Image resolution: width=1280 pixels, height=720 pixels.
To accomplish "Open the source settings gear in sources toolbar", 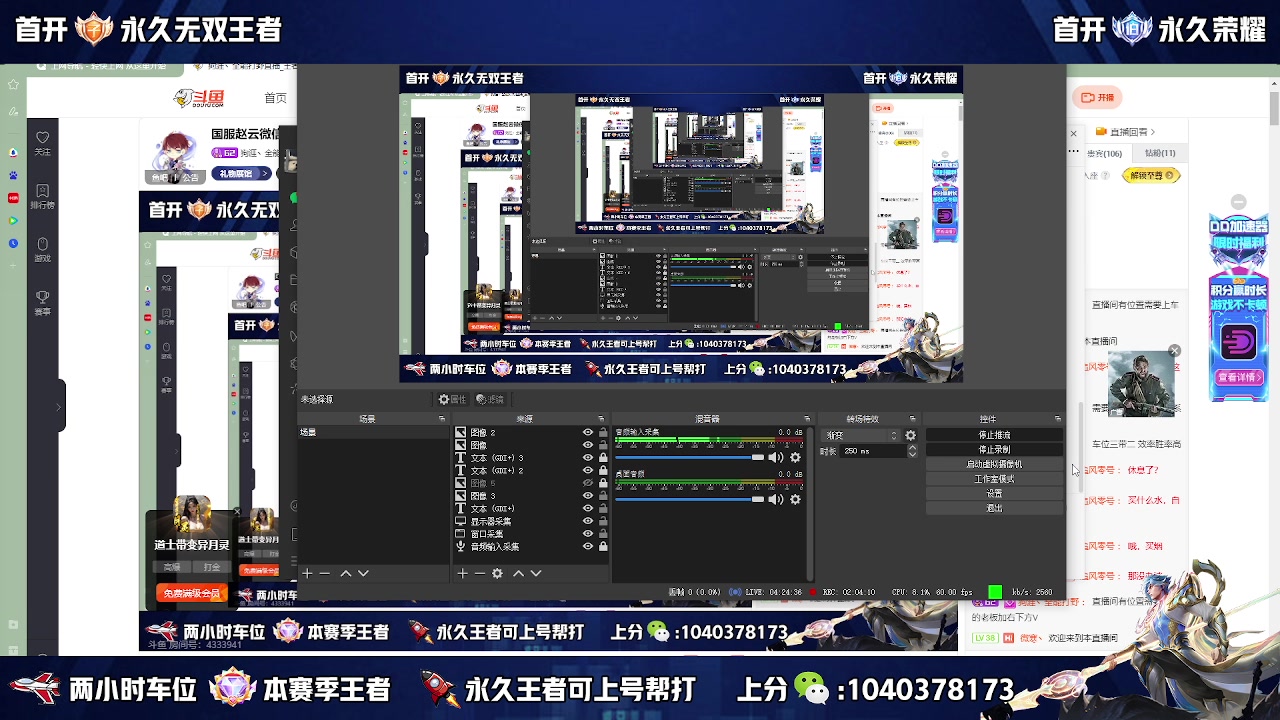I will (497, 573).
